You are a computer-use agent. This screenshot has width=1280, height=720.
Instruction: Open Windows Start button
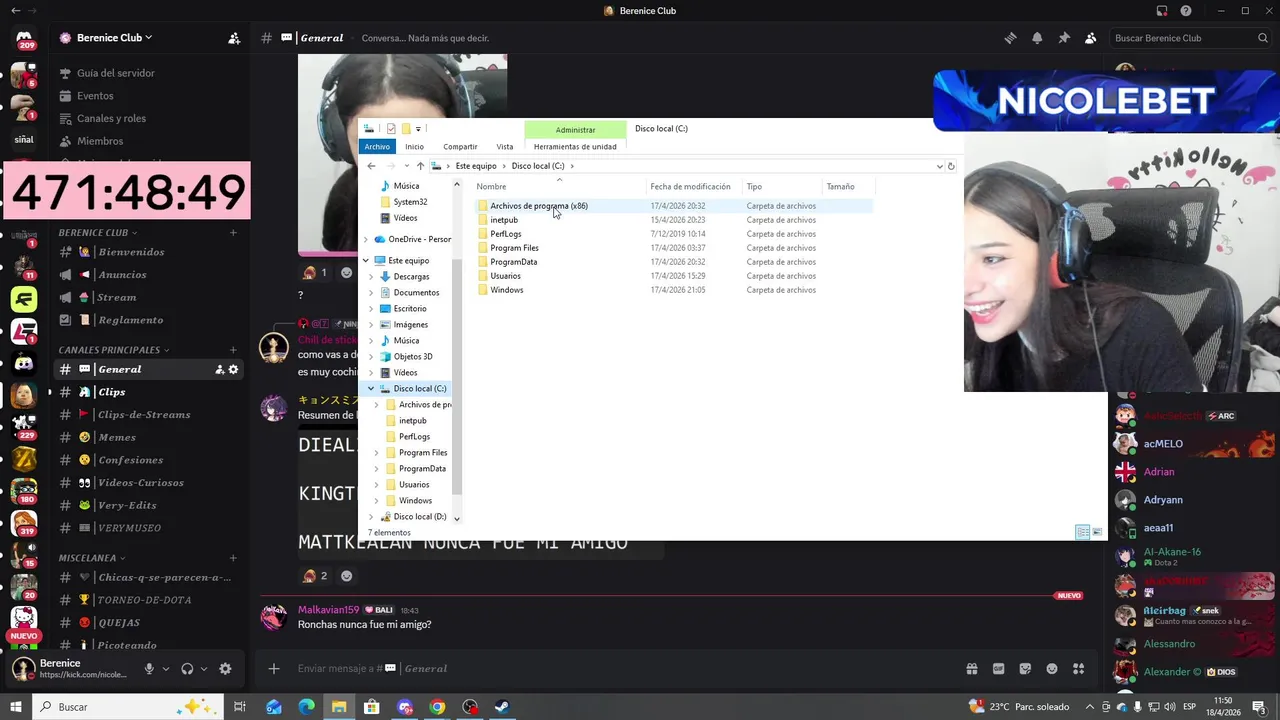[x=16, y=707]
